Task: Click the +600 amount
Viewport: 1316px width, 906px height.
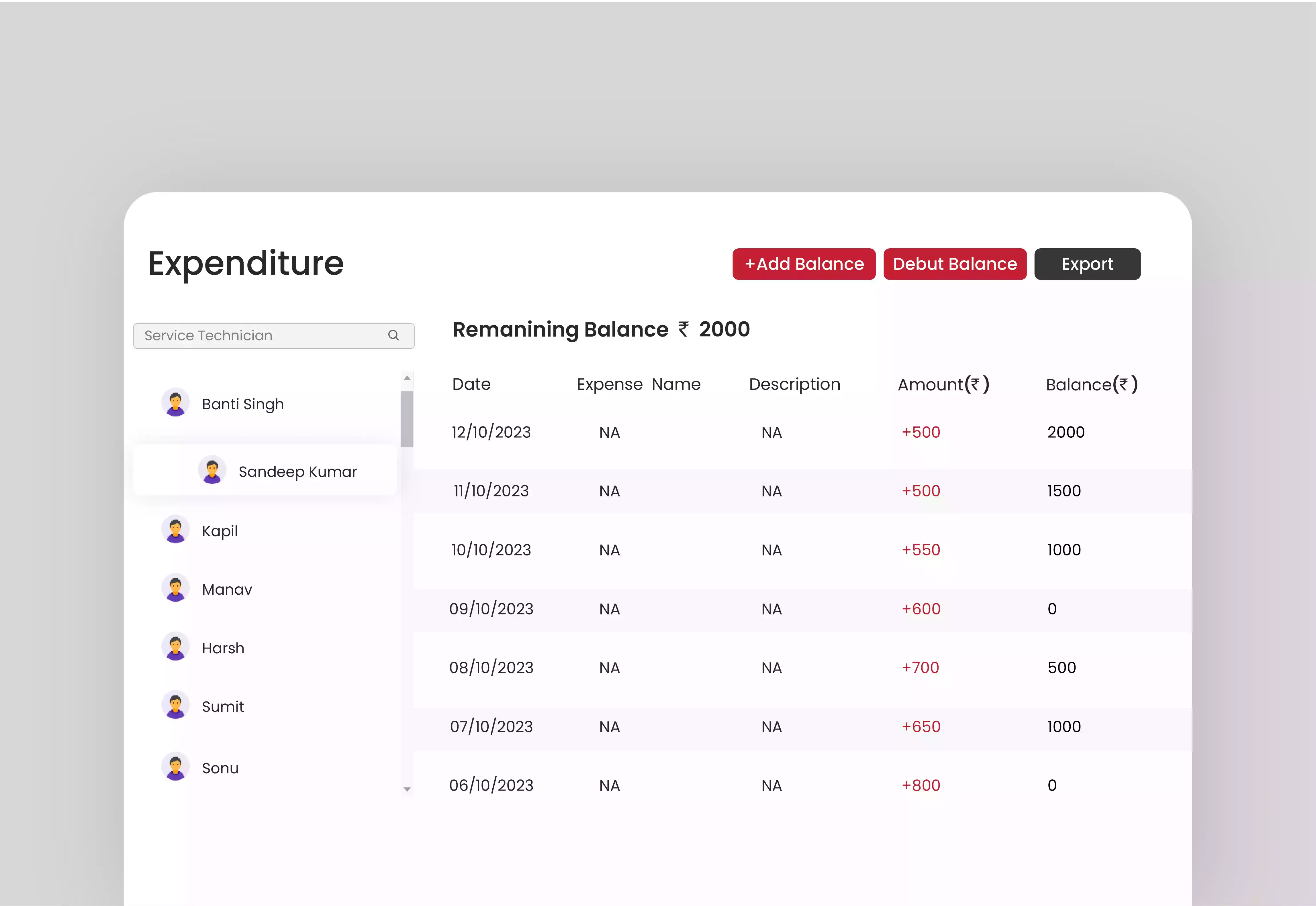Action: (921, 609)
